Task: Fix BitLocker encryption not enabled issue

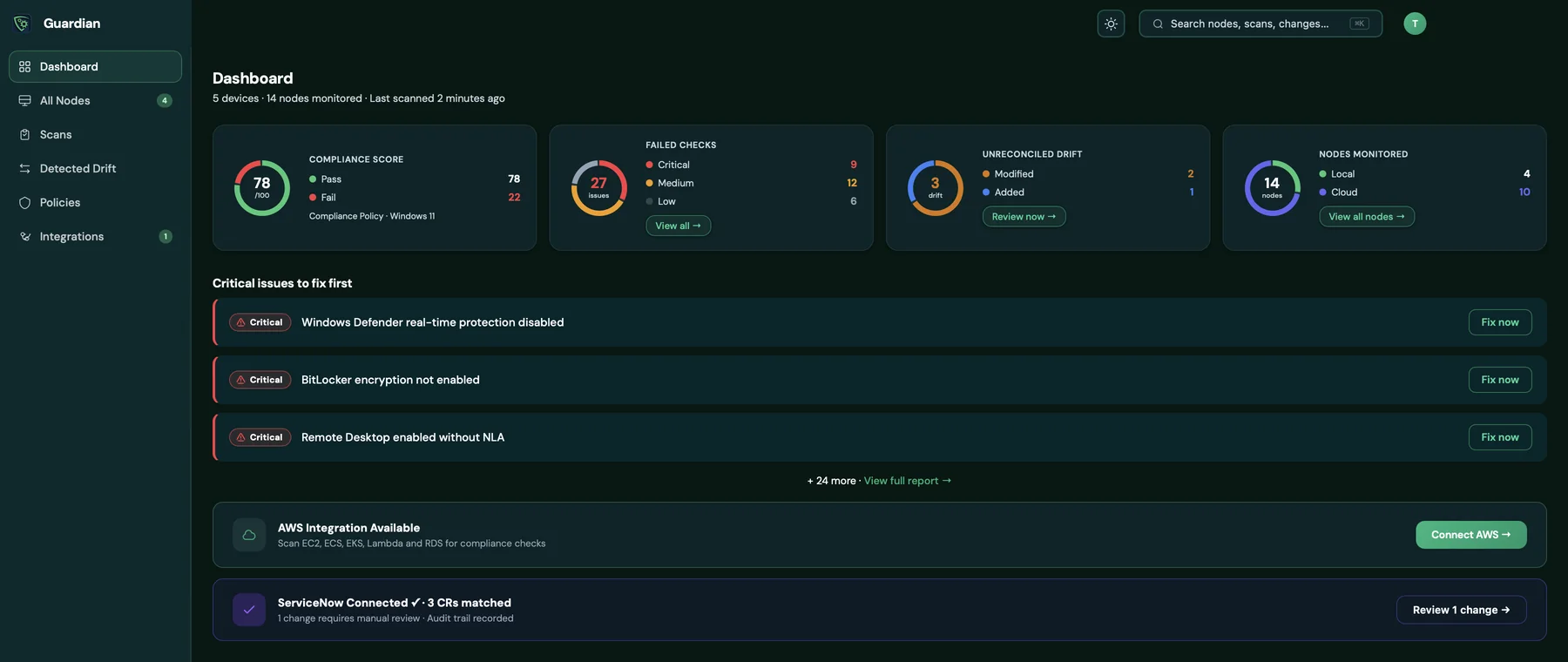Action: (1500, 380)
